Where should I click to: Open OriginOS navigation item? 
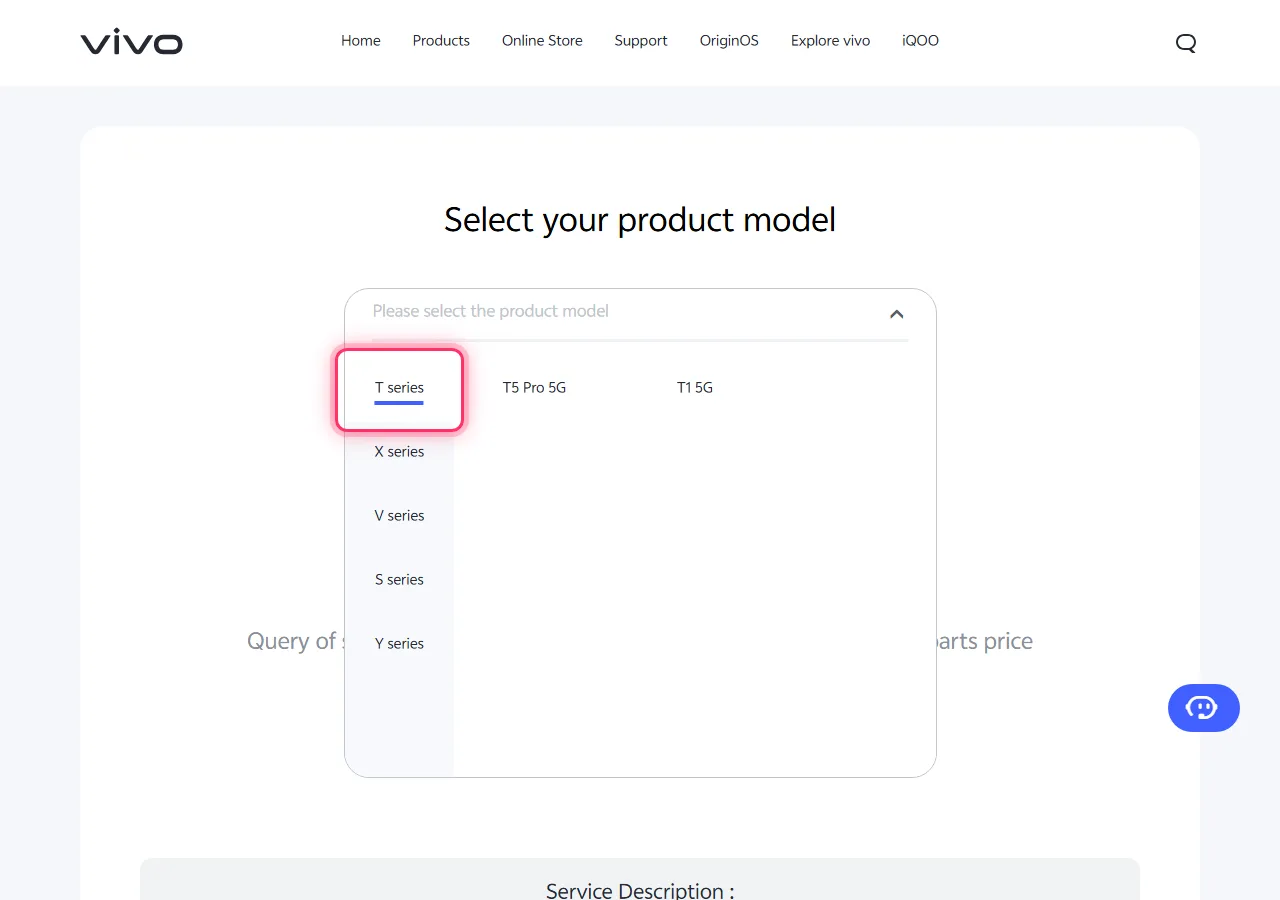coord(729,41)
